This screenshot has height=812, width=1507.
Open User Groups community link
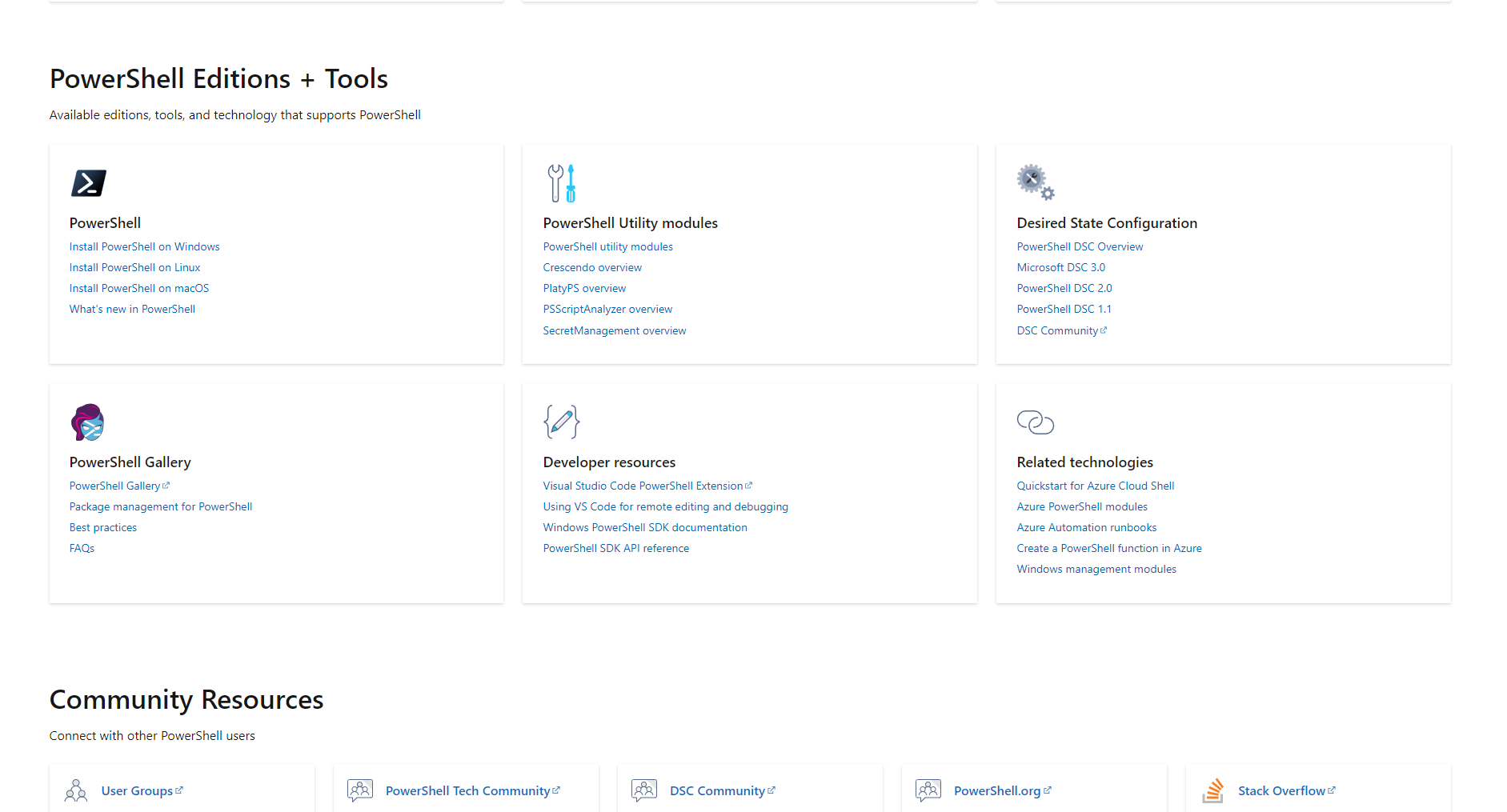[137, 790]
